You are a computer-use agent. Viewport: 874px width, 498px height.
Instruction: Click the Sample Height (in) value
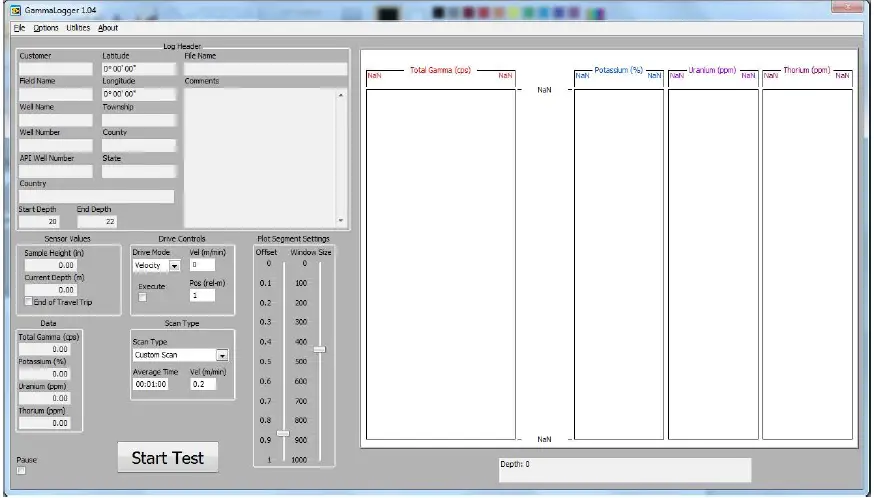click(51, 265)
